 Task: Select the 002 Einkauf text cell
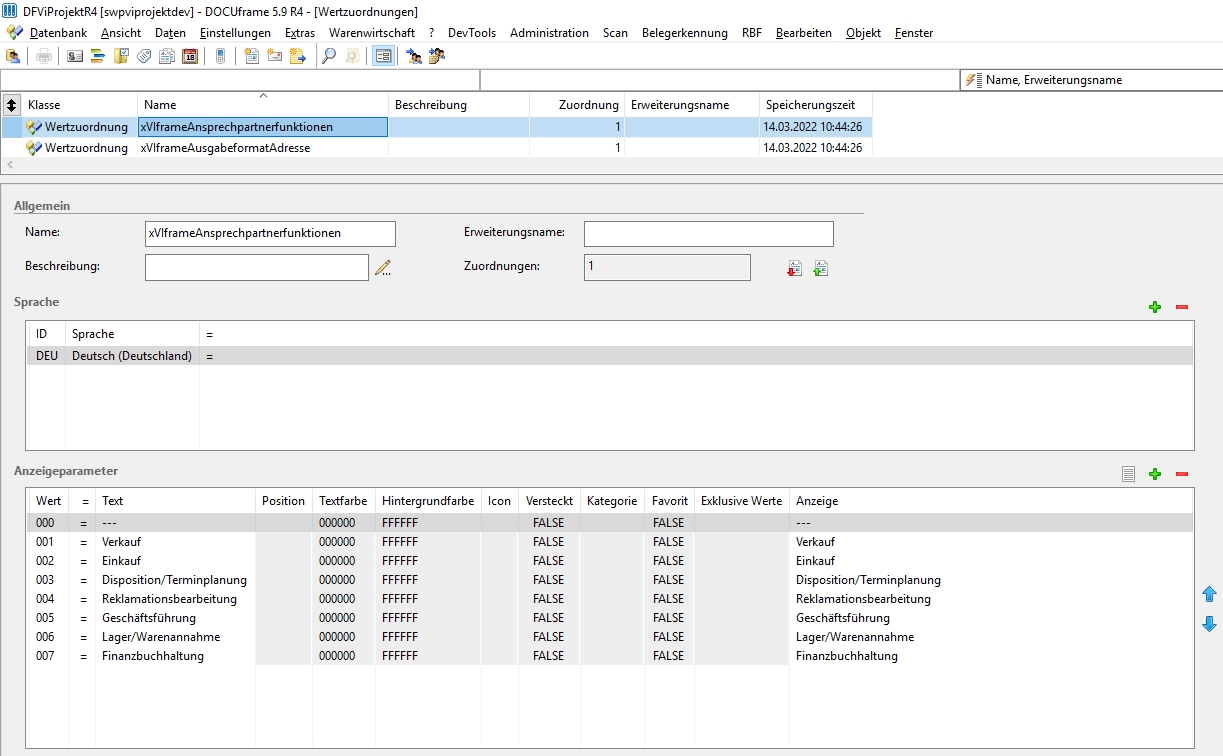[176, 561]
